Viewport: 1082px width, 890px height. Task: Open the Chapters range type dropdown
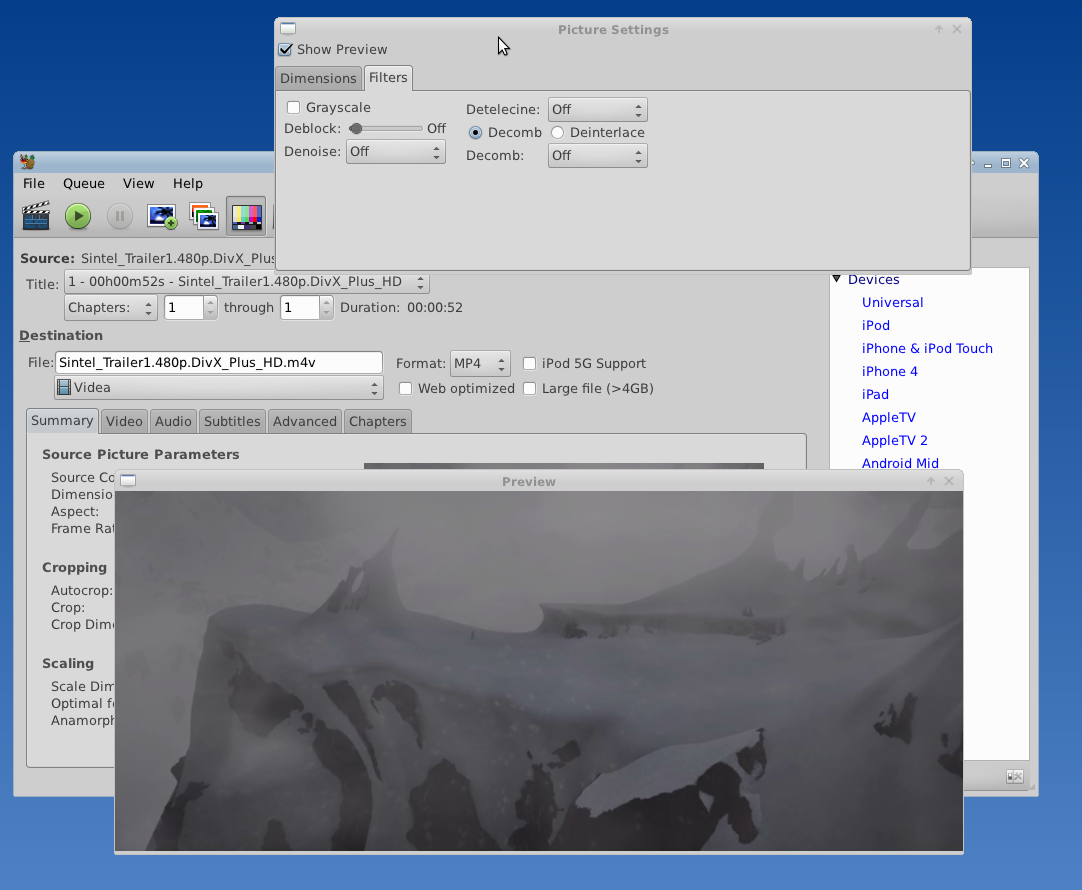[111, 308]
